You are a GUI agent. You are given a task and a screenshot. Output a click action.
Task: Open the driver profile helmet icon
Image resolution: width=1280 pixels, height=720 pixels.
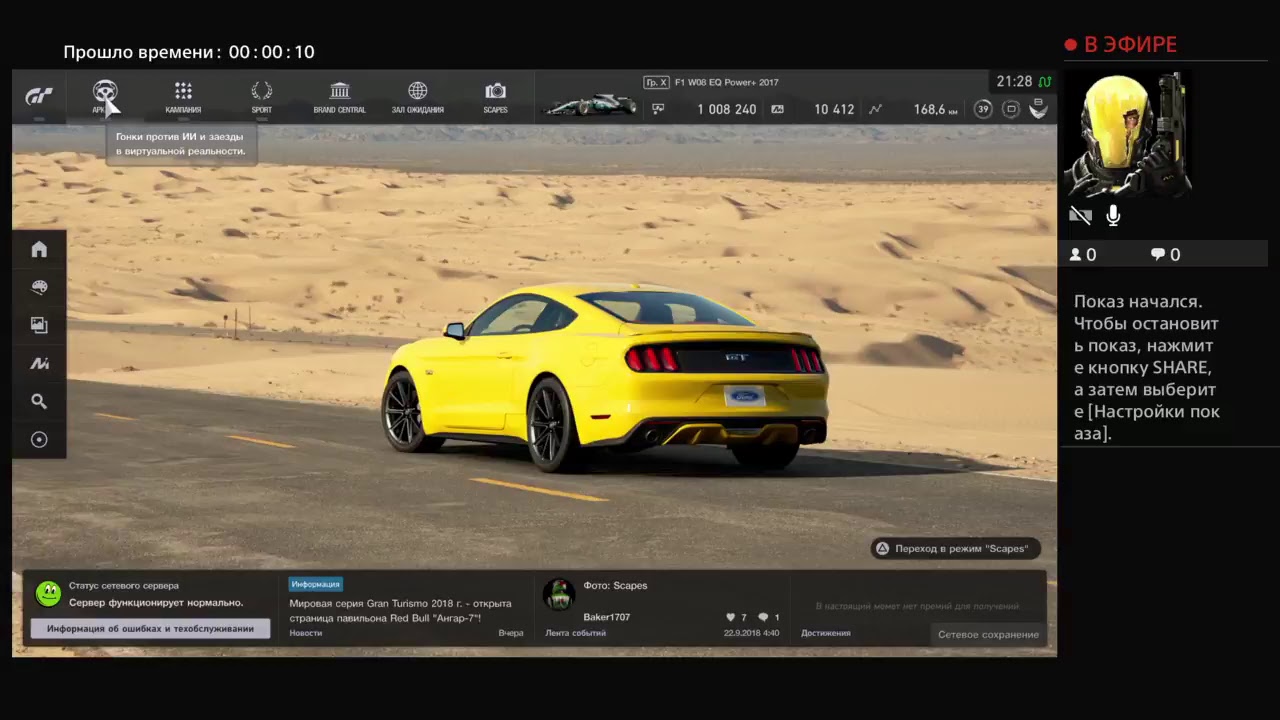tap(1039, 109)
